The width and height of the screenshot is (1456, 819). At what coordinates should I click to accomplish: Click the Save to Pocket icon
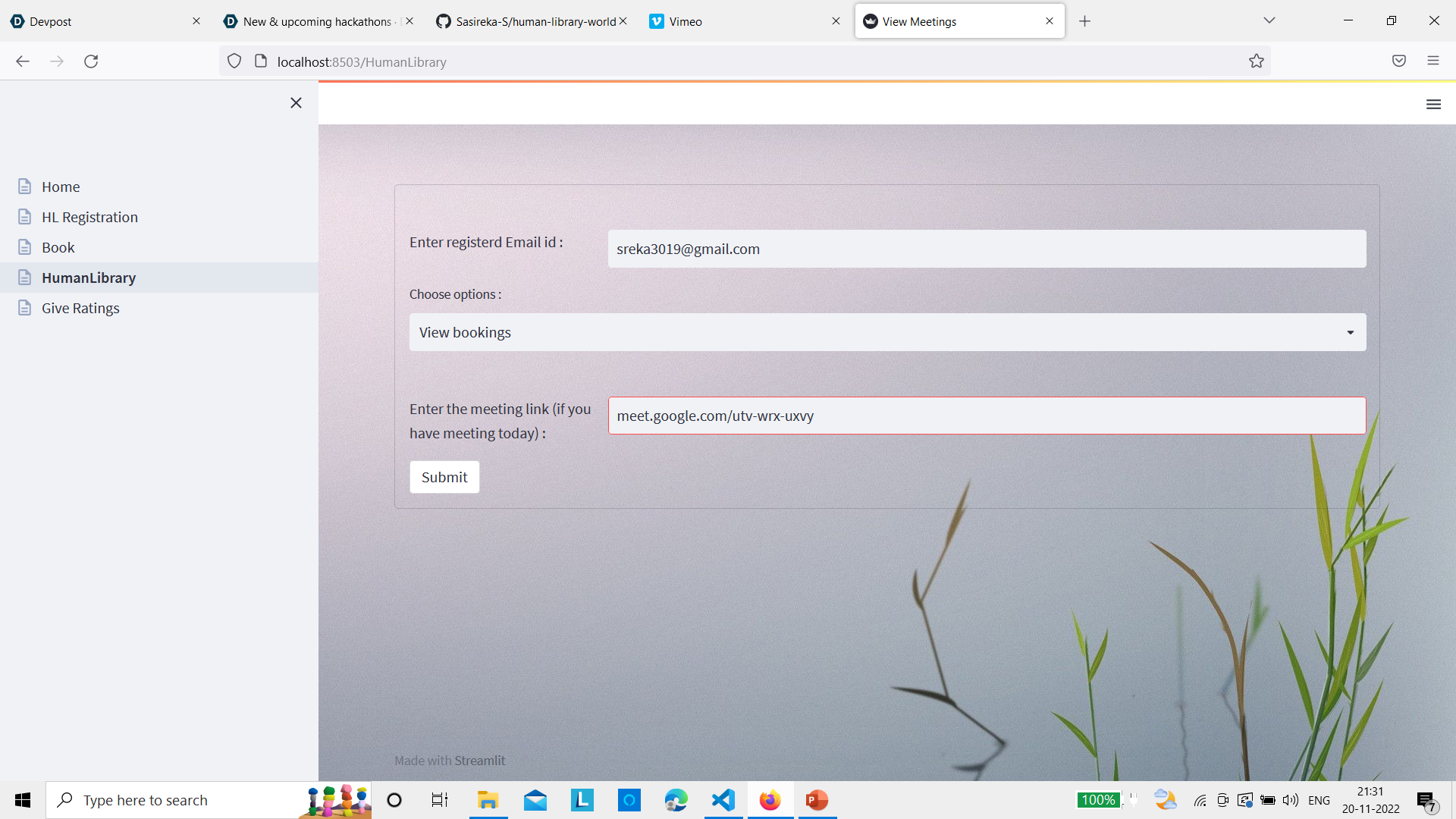coord(1398,61)
